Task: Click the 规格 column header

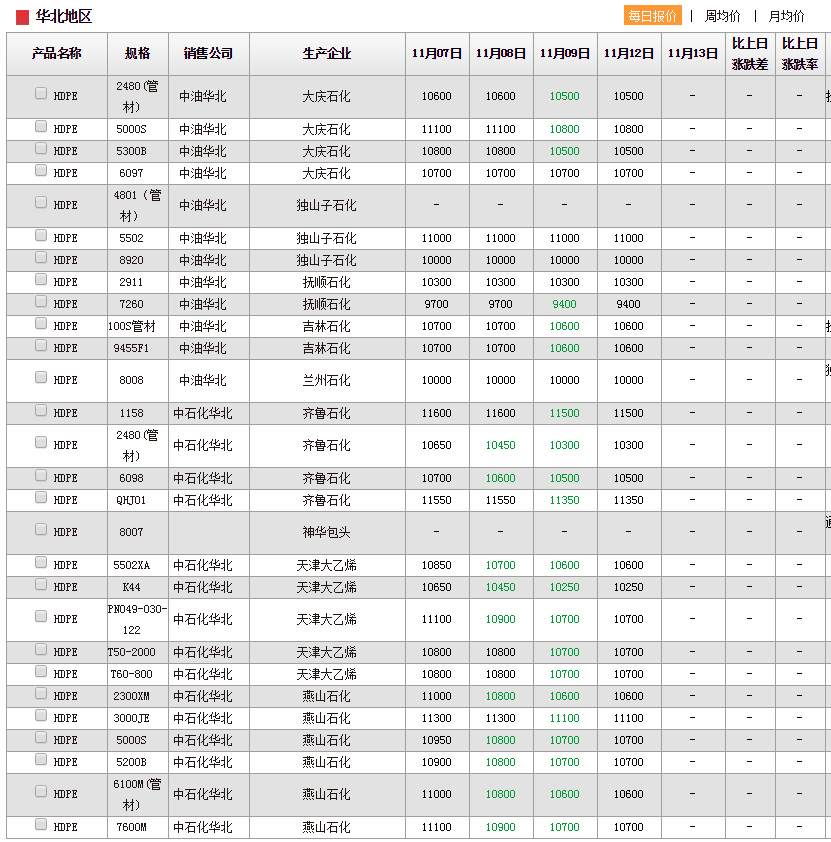Action: click(137, 54)
